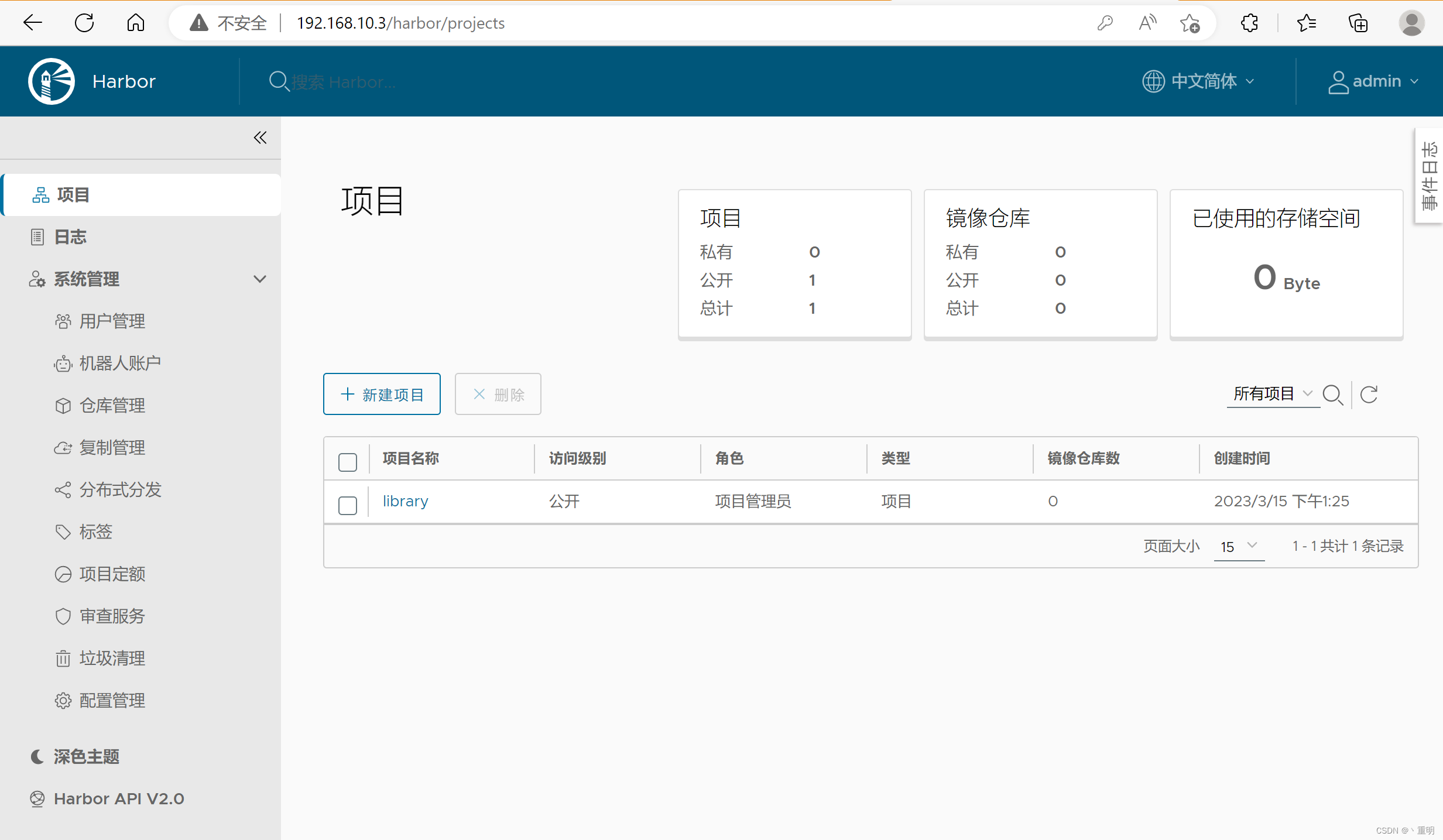1443x840 pixels.
Task: Open the 所有项目 filter dropdown
Action: pos(1273,394)
